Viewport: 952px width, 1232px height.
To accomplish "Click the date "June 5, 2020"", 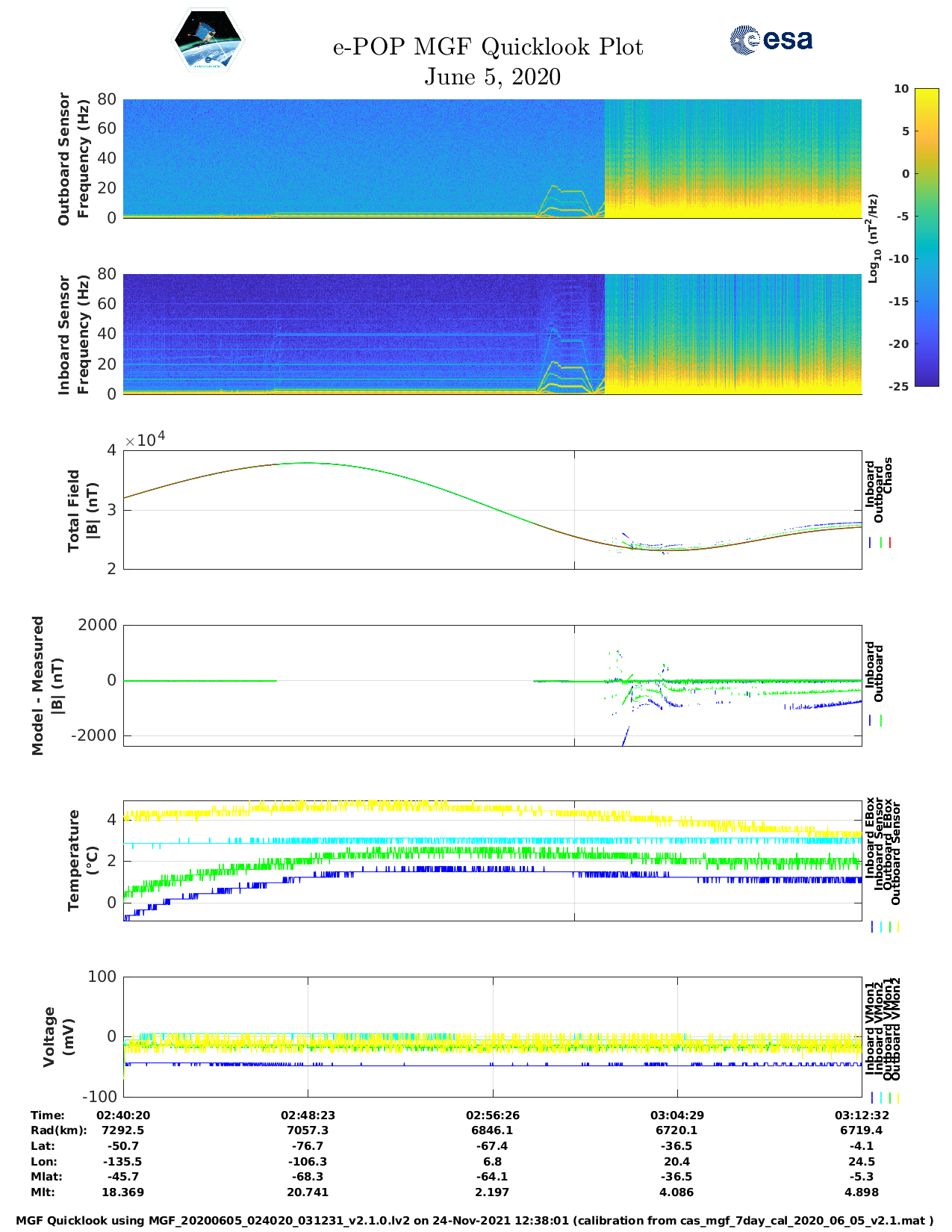I will 492,77.
